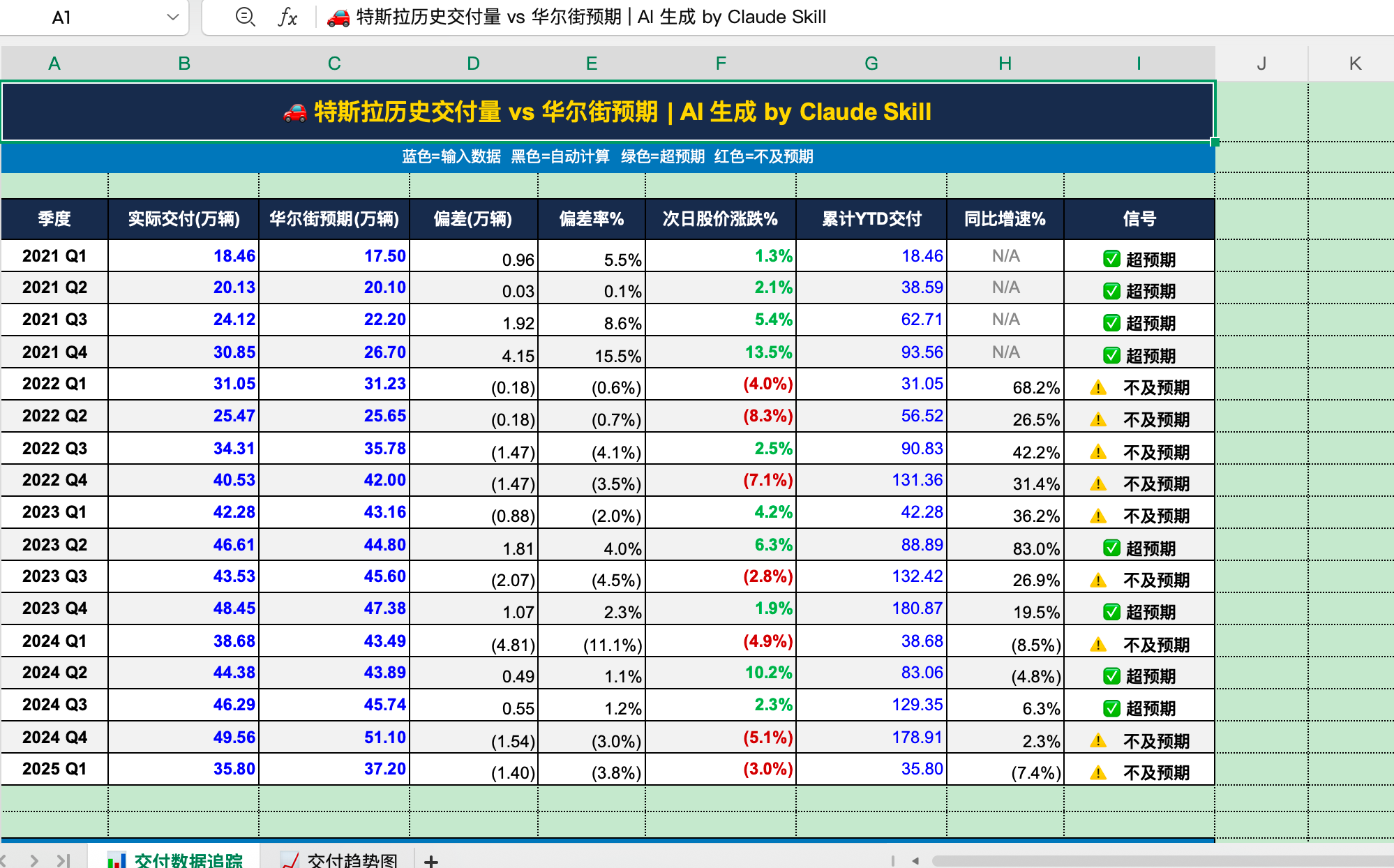This screenshot has width=1394, height=868.
Task: Click the add new sheet plus icon
Action: [431, 861]
